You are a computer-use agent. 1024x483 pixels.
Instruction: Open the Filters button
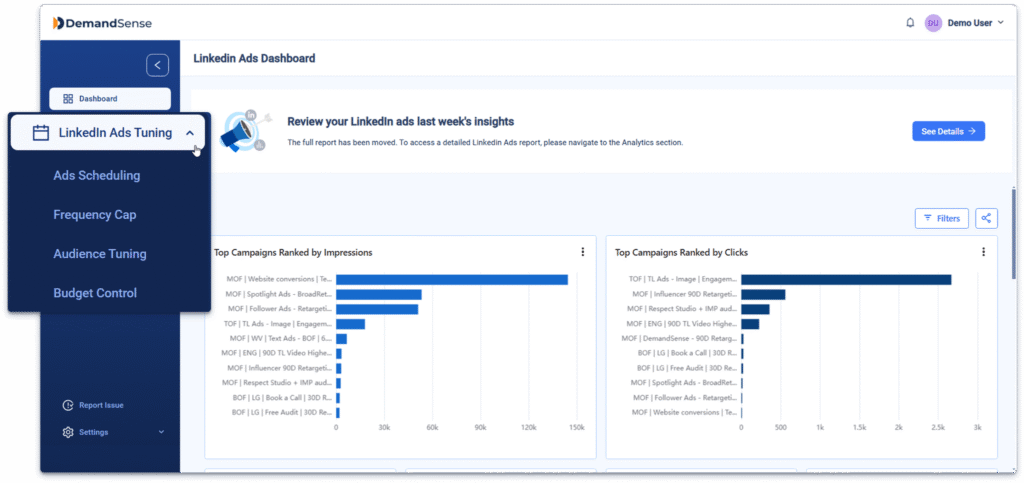(942, 219)
